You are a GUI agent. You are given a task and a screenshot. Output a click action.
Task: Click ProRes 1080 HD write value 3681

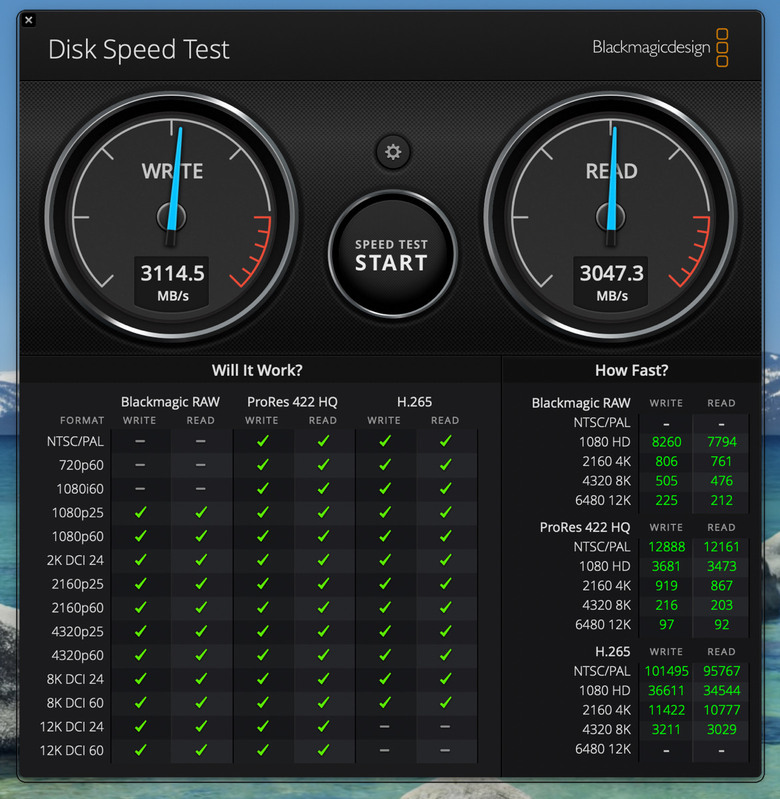(666, 566)
